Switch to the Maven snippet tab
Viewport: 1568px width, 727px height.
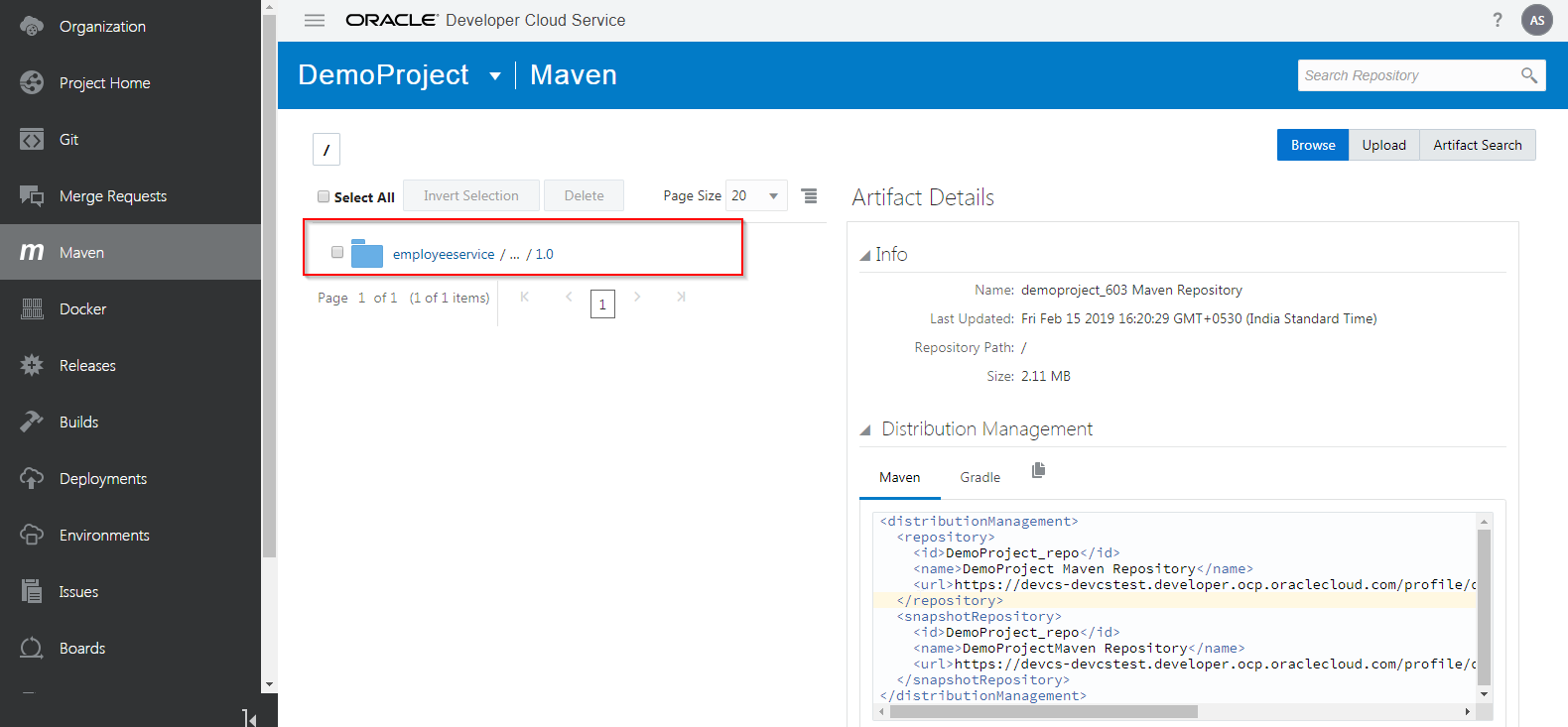point(900,478)
